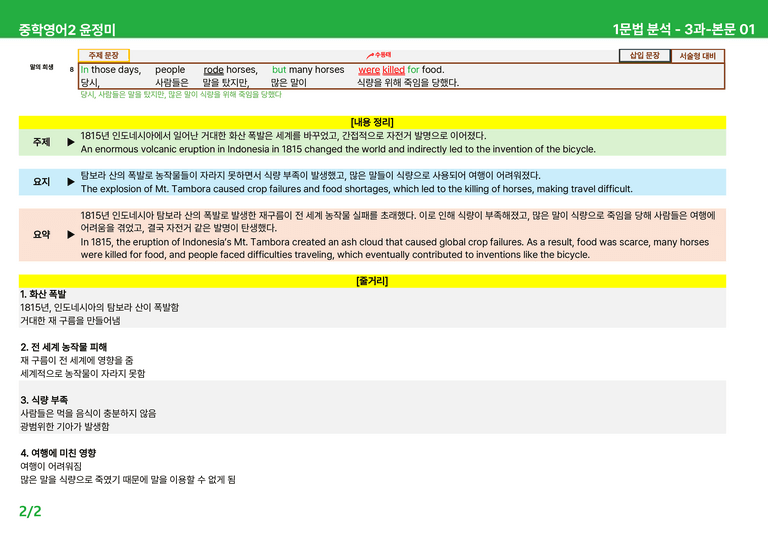Click the sentence starting 'The explosion of Mt. Tambora'

click(x=357, y=189)
